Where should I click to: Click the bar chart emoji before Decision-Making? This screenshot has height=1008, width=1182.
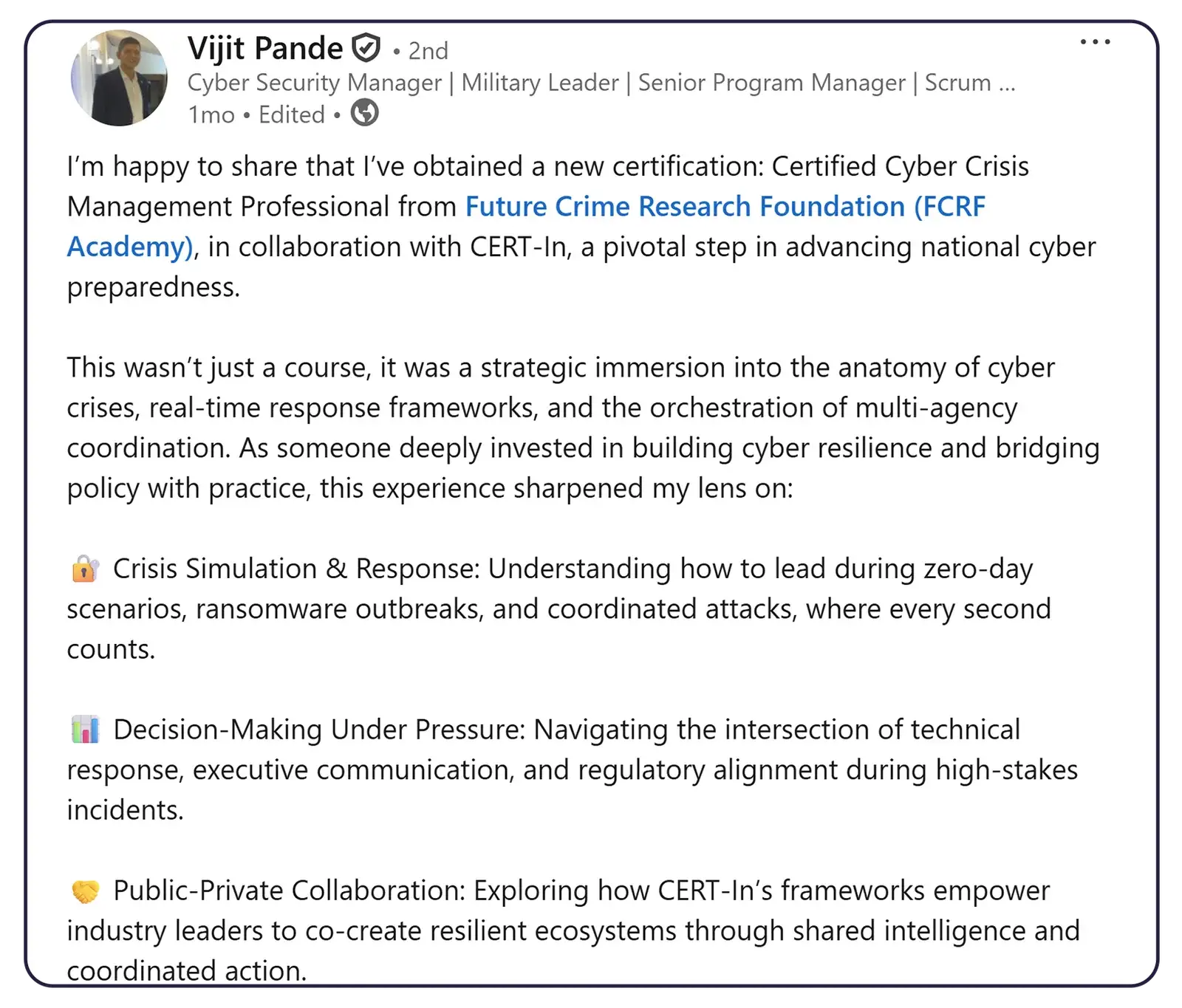(85, 730)
